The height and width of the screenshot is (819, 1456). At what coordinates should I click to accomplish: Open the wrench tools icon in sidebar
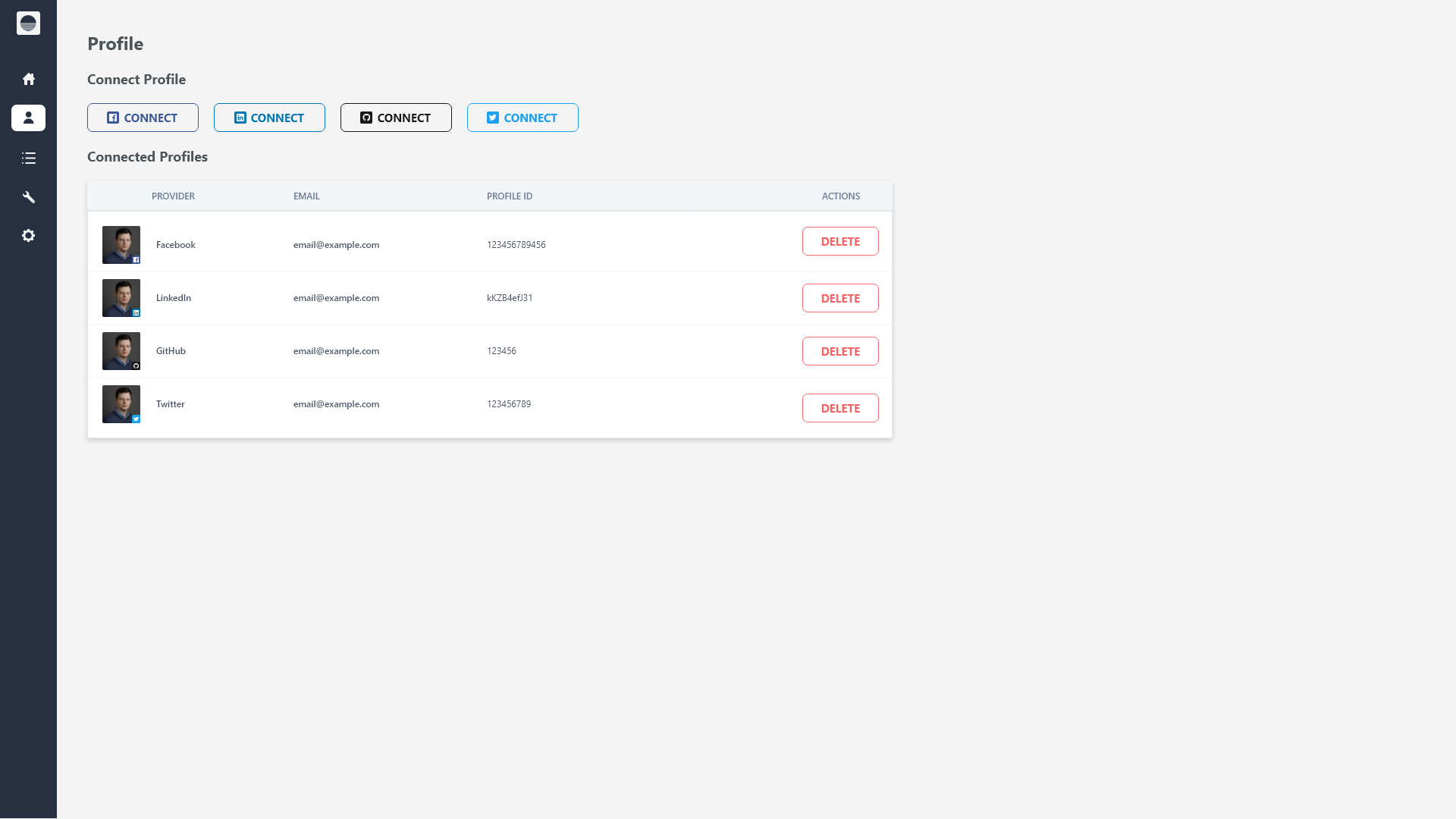point(28,197)
